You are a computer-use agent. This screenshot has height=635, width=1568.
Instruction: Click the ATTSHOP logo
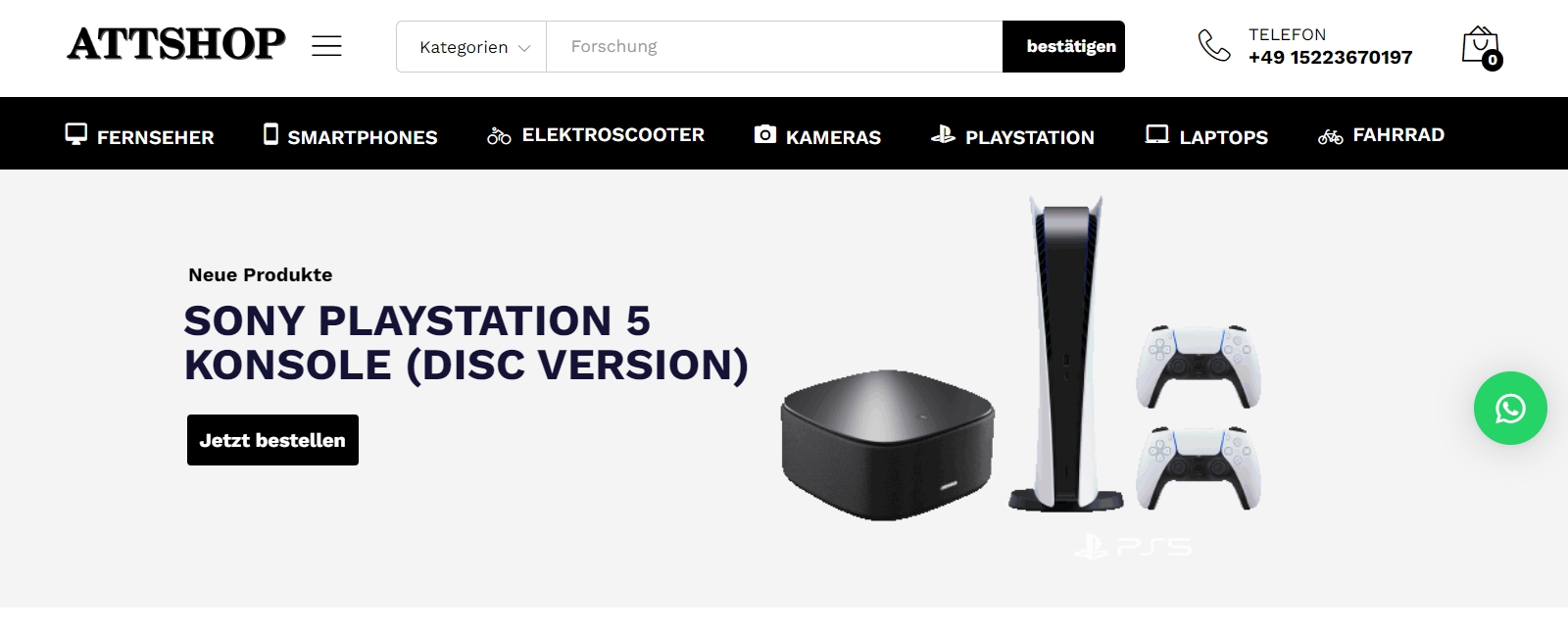[x=176, y=44]
